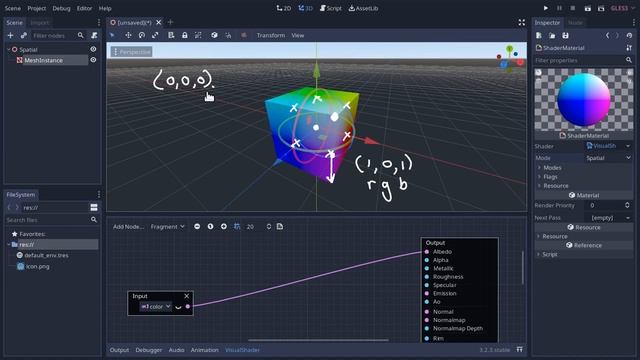Open the viewport View menu button

click(x=298, y=36)
